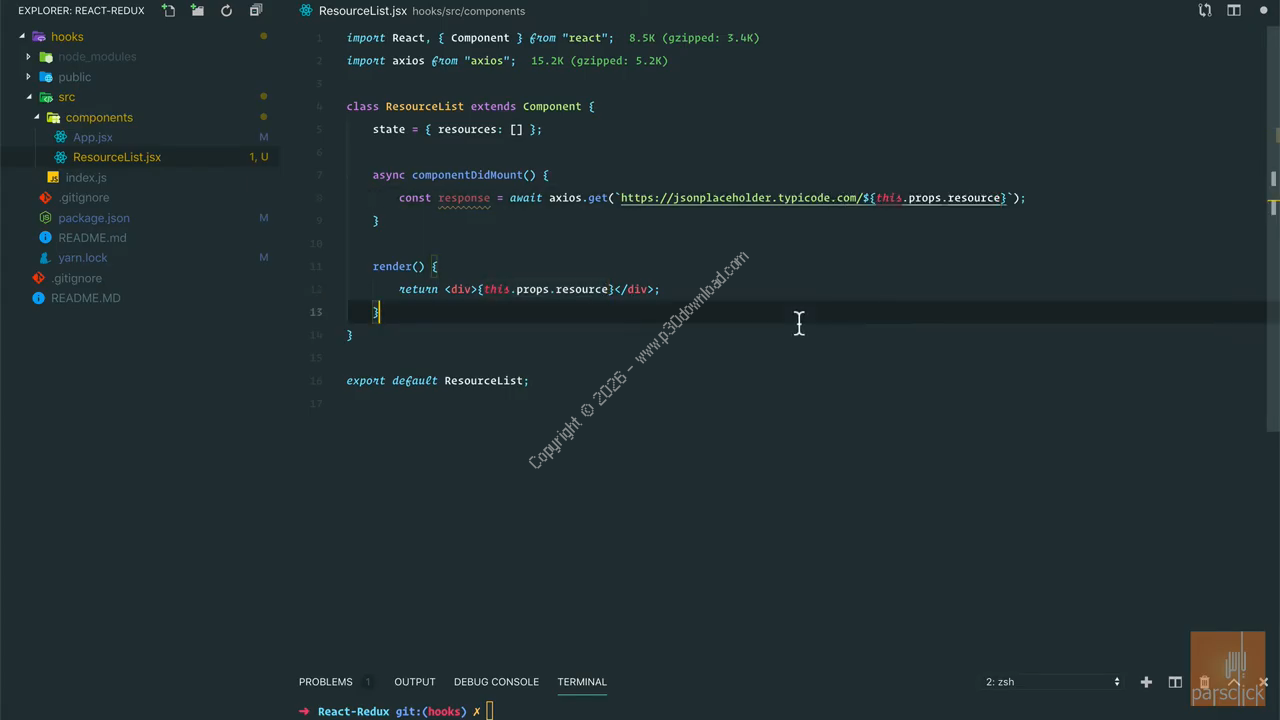This screenshot has width=1280, height=720.
Task: Open package.json from the Explorer
Action: coord(93,218)
